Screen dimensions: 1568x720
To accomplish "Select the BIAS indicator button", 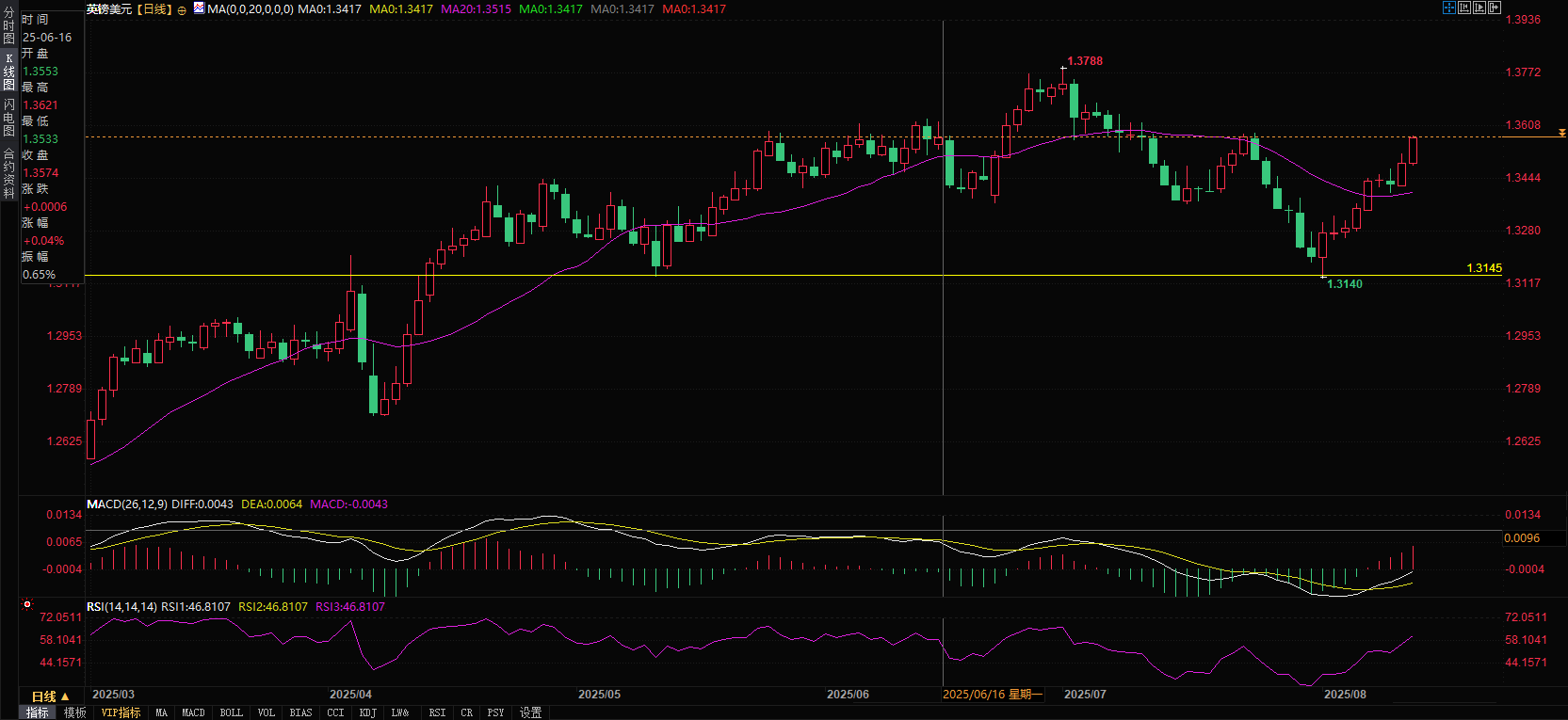I will tap(300, 712).
